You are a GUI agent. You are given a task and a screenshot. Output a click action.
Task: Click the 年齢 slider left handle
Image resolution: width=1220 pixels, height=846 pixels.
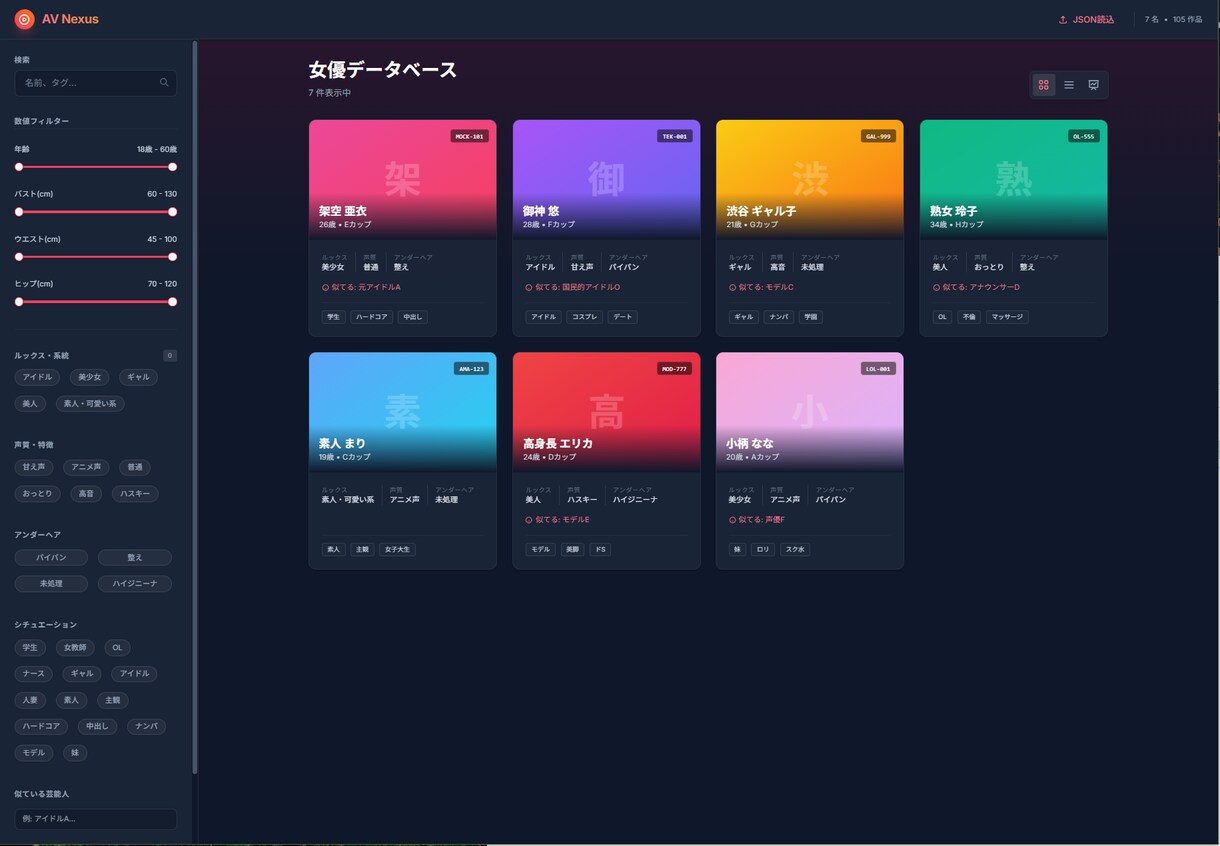19,167
